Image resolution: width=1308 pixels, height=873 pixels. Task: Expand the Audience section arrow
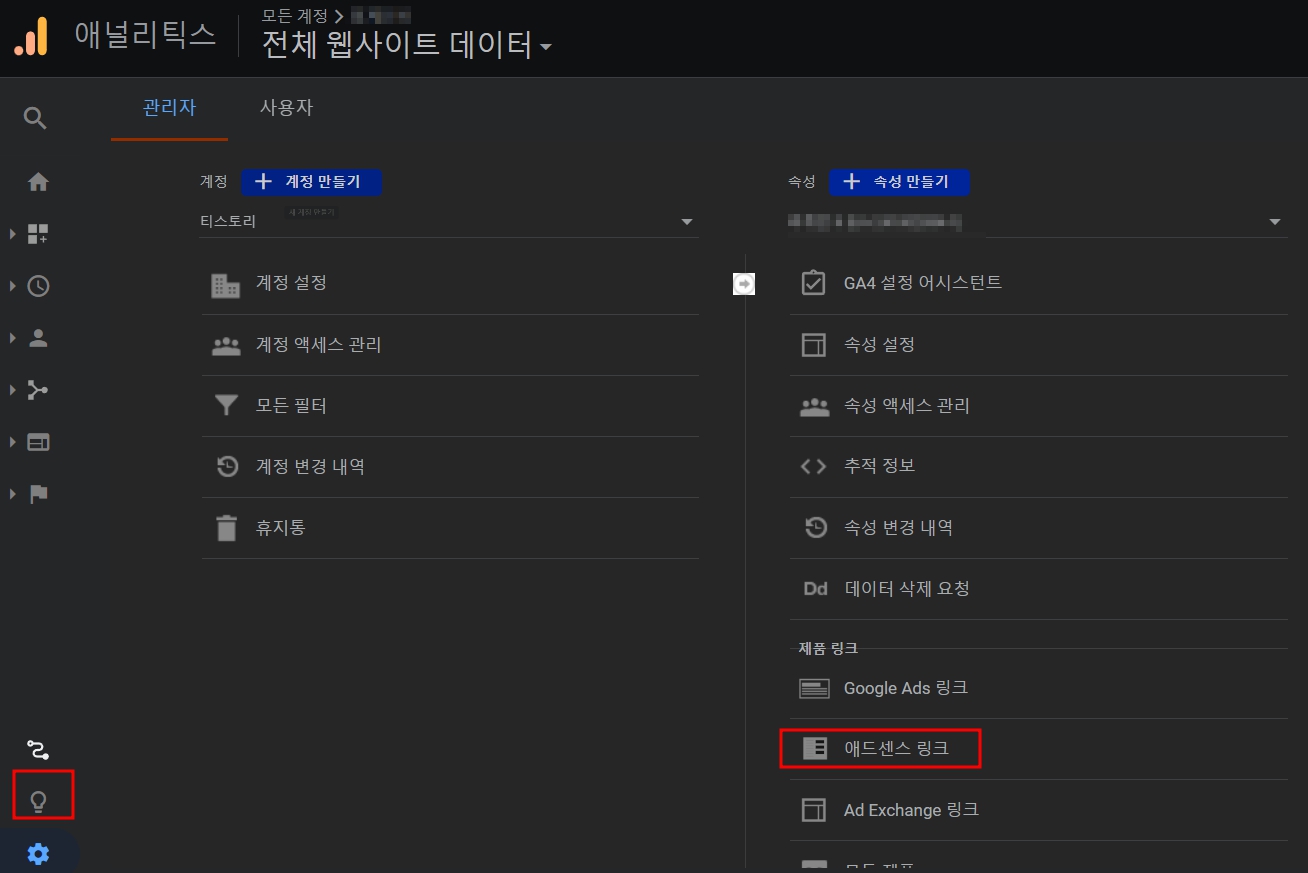click(12, 338)
